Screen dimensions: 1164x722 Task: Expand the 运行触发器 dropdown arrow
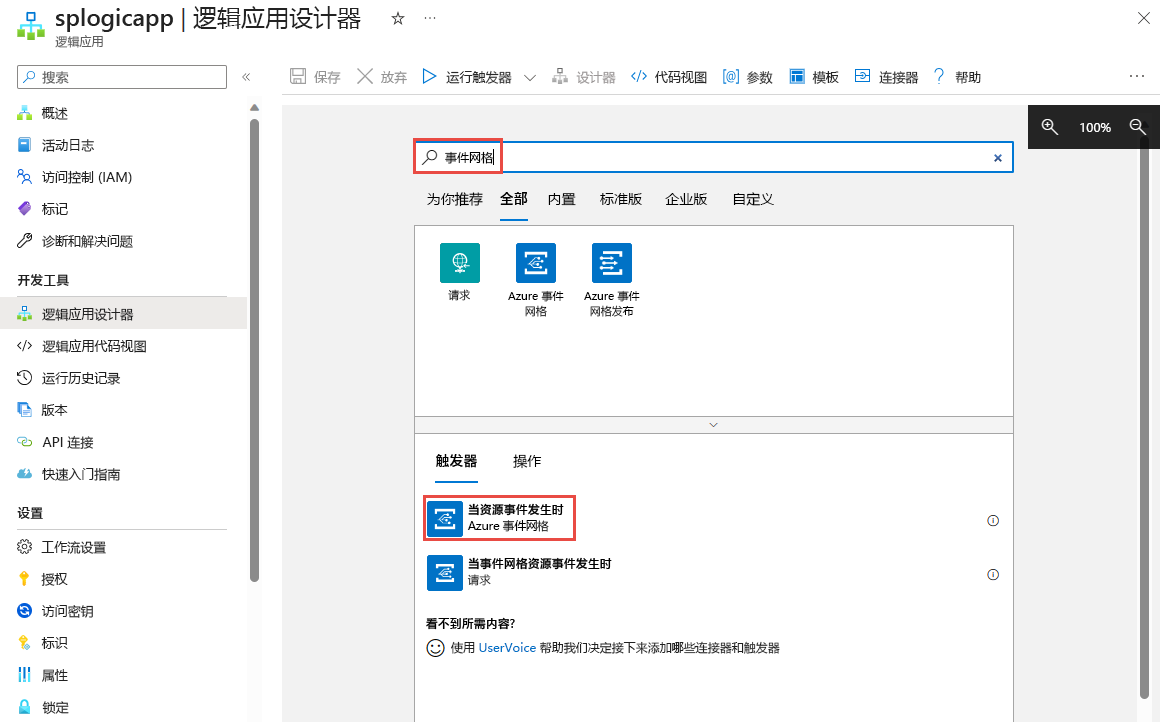(530, 76)
